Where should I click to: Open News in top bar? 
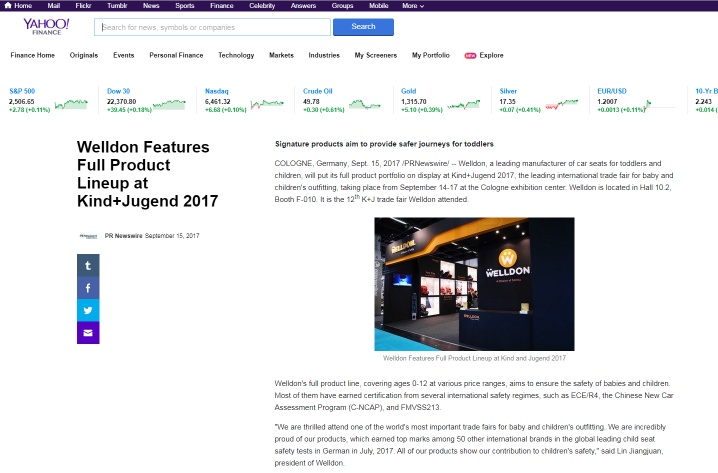(151, 5)
